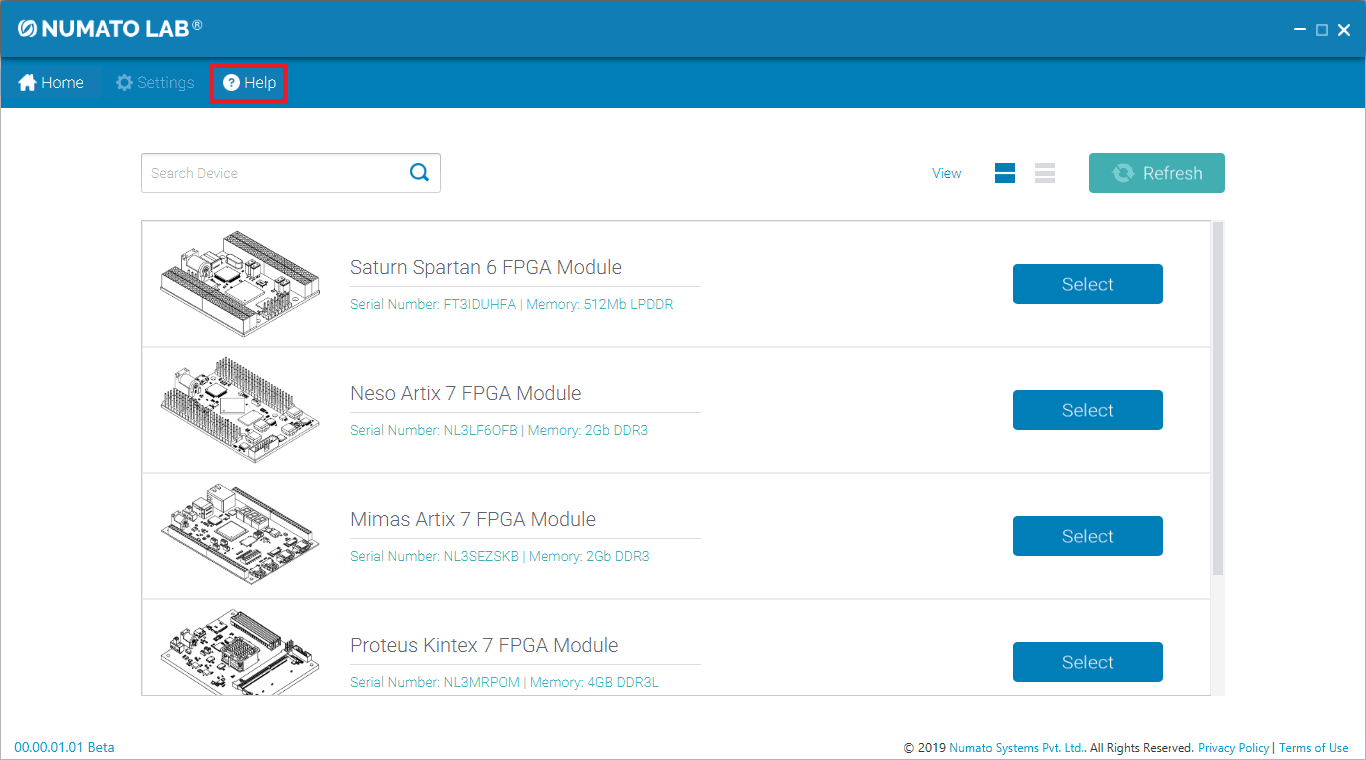
Task: Open the Privacy Policy link
Action: point(1233,748)
